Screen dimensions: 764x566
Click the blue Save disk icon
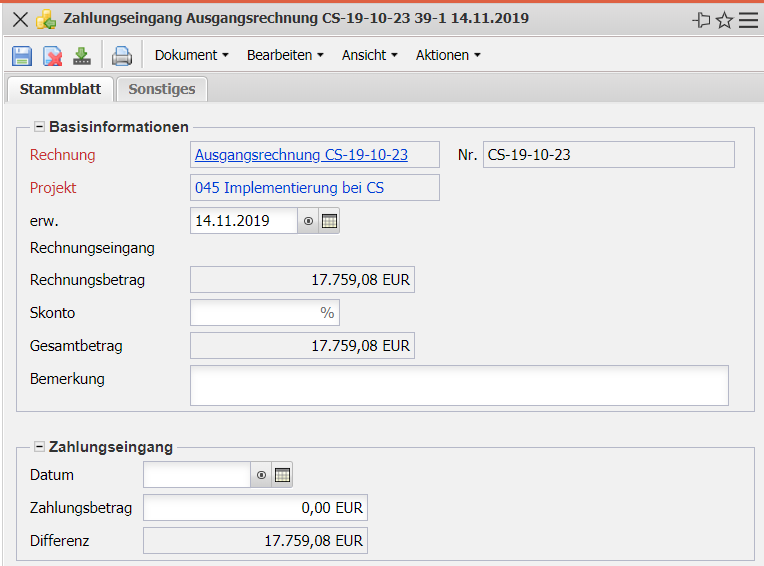[x=22, y=56]
